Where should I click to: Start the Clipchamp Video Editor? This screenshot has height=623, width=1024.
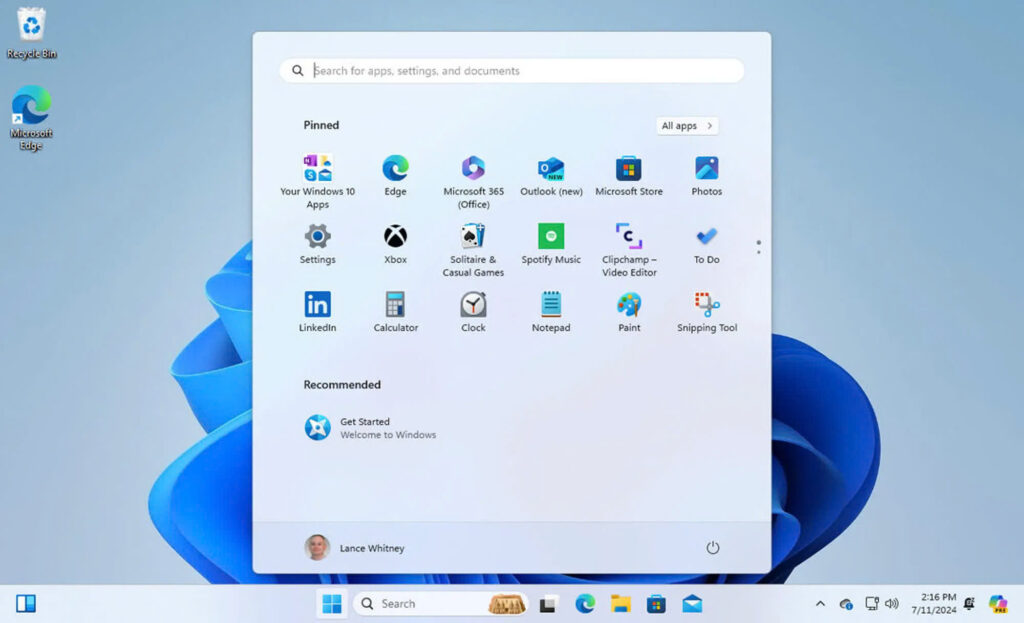point(629,245)
